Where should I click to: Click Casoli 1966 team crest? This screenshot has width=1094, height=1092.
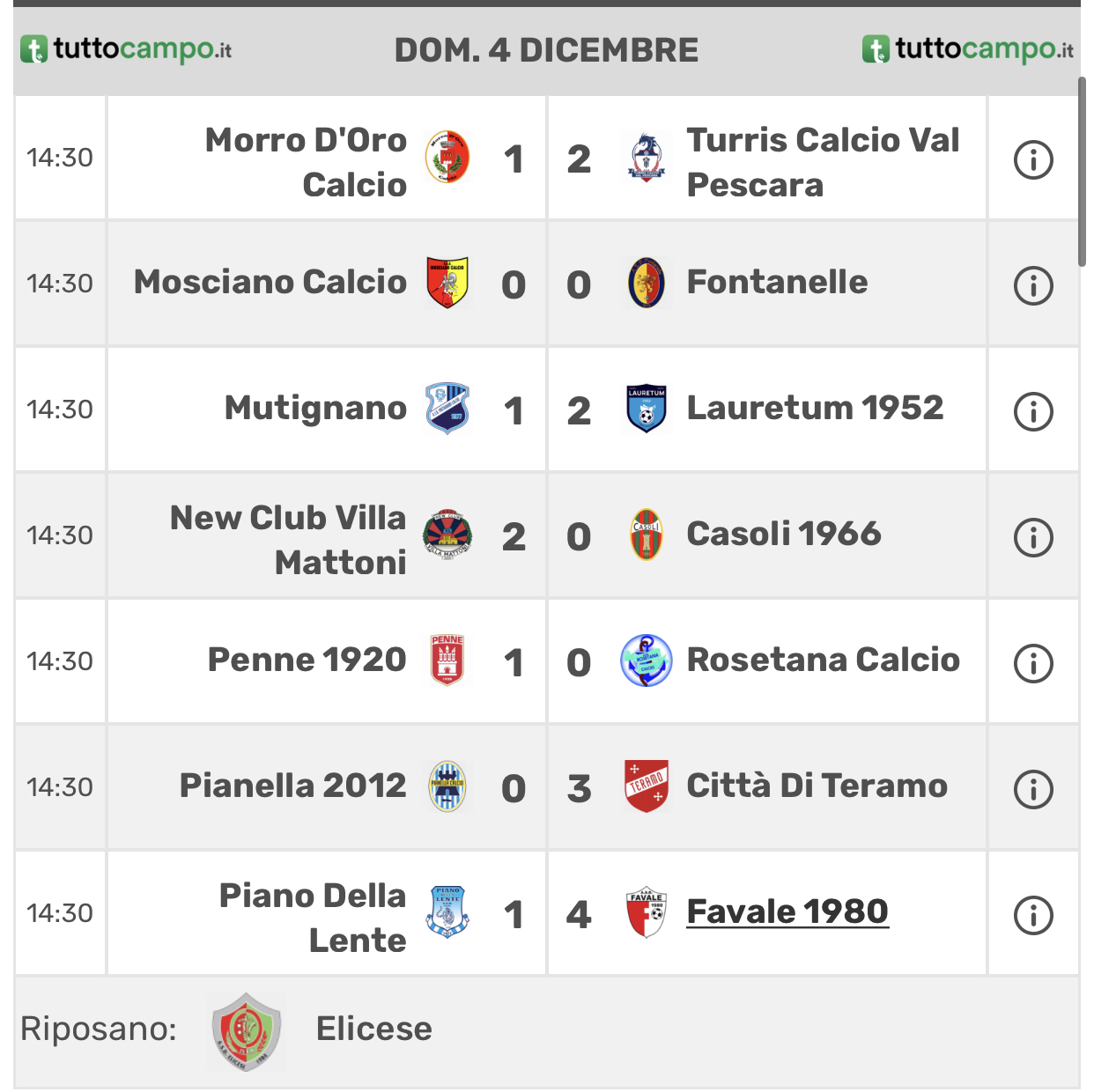pyautogui.click(x=646, y=535)
